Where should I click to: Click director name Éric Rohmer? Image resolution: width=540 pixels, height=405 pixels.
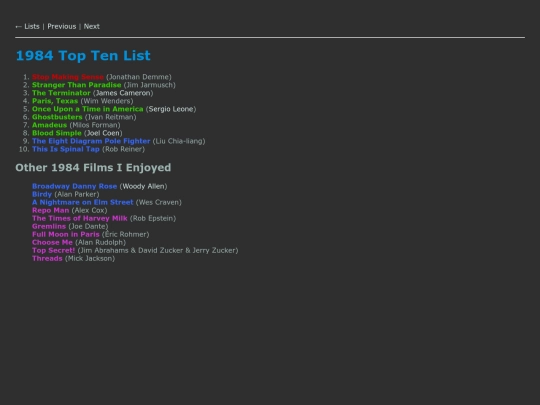(125, 234)
